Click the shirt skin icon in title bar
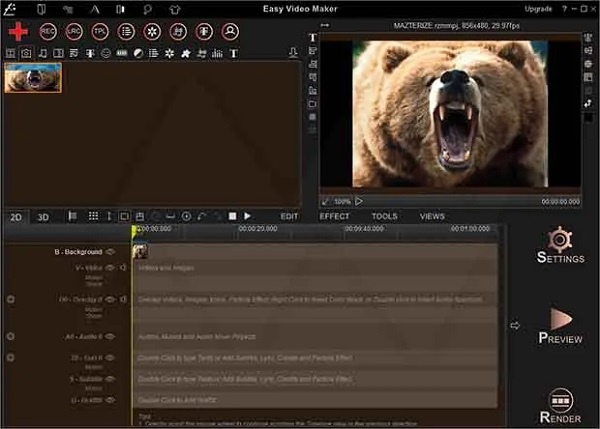The width and height of the screenshot is (600, 429). coord(175,9)
